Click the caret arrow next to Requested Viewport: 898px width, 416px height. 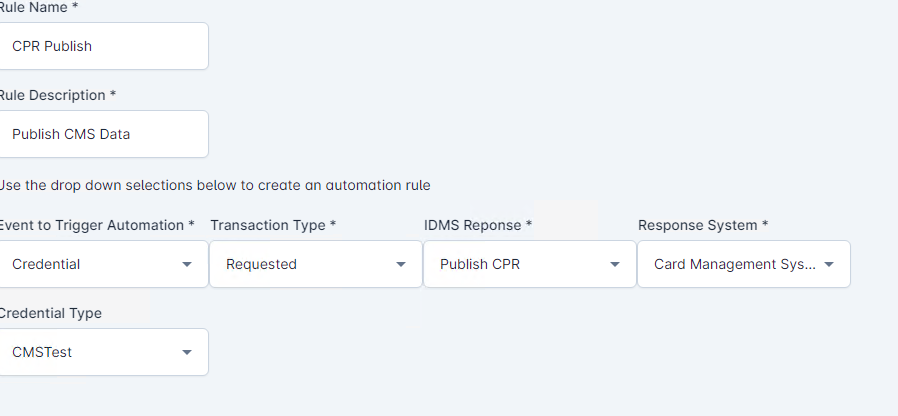401,265
